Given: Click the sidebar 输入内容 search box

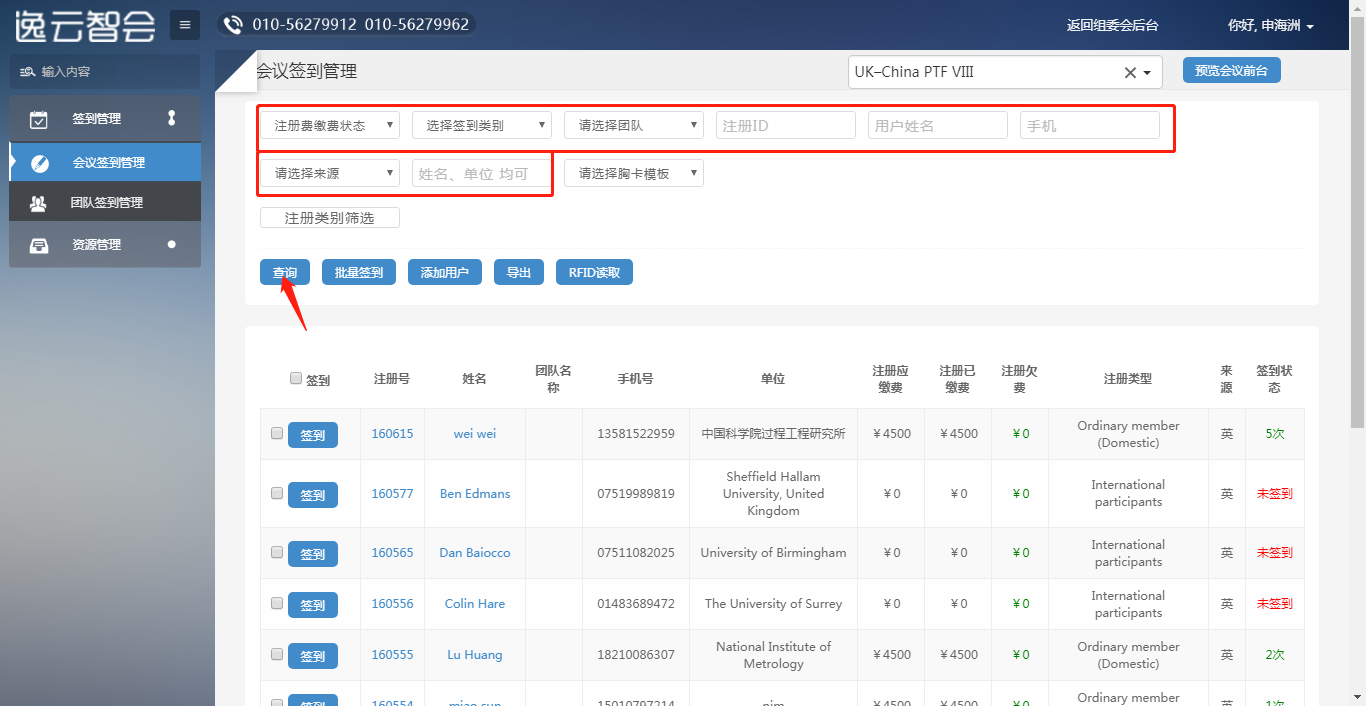Looking at the screenshot, I should point(105,72).
